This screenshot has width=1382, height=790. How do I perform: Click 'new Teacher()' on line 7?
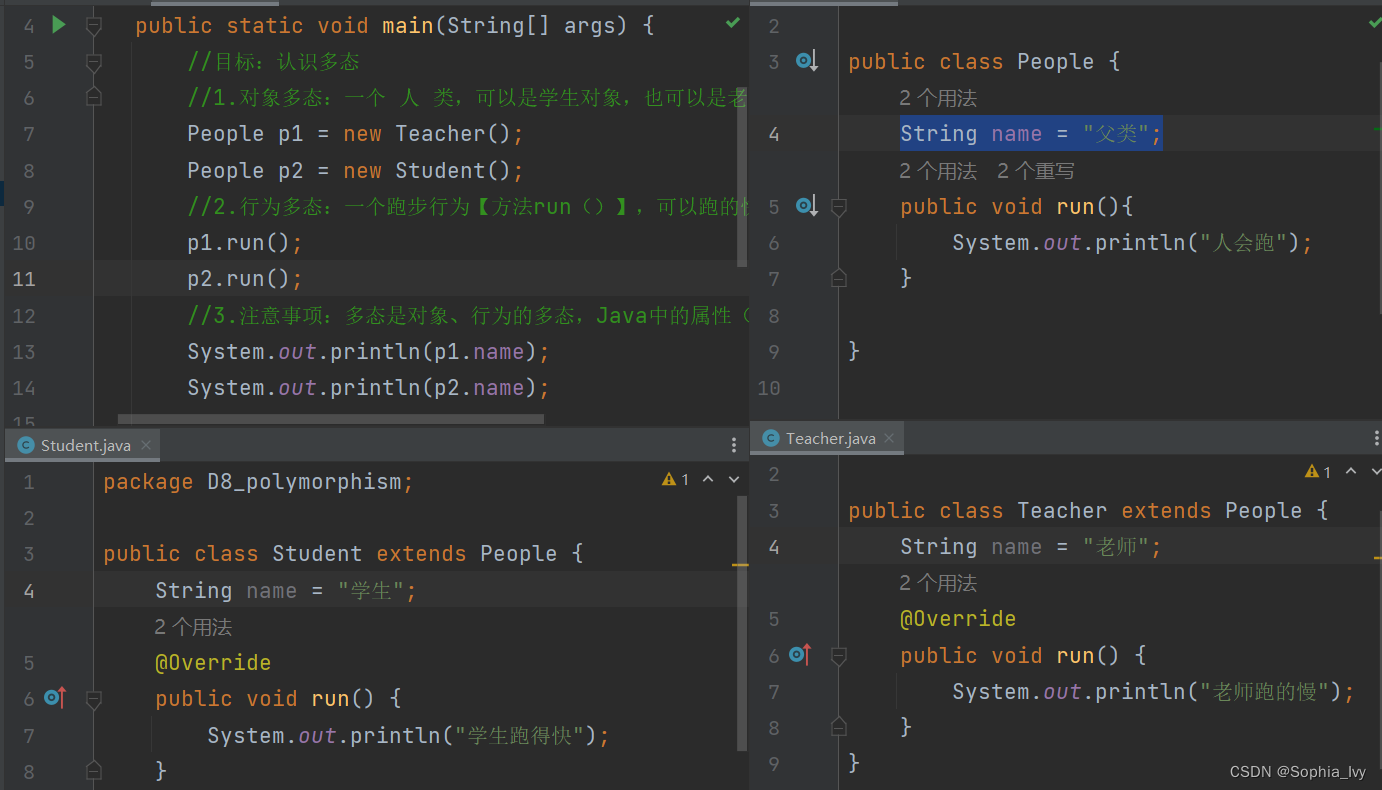tap(427, 134)
